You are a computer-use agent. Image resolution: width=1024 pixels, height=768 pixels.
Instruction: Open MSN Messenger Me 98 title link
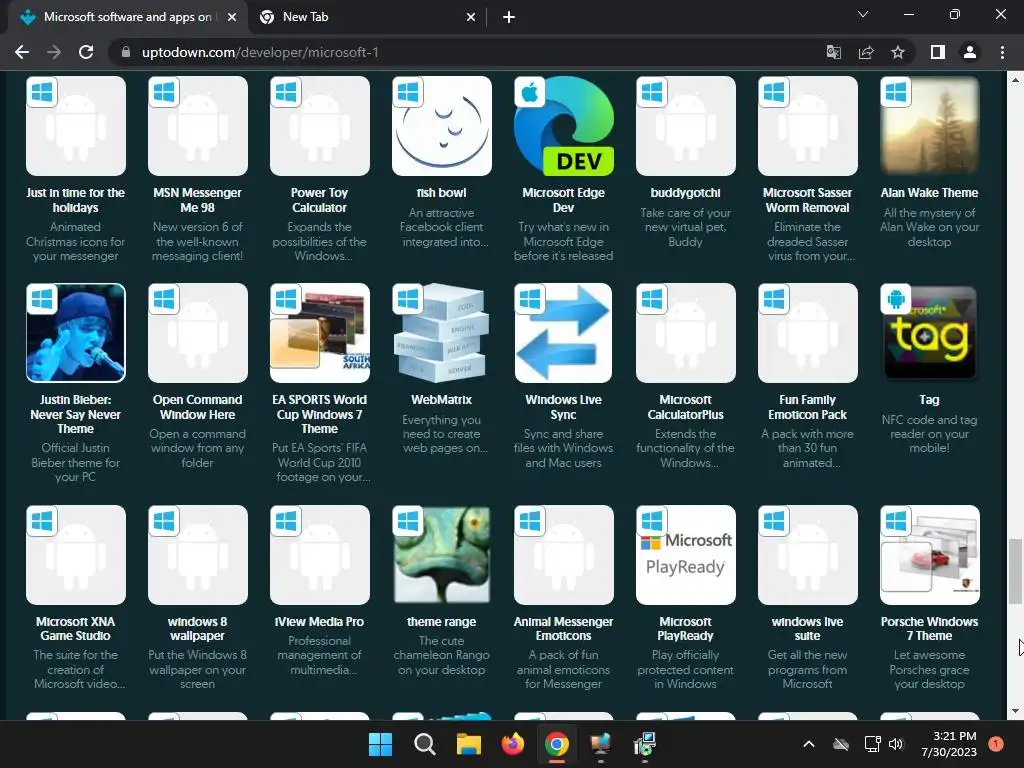pyautogui.click(x=198, y=200)
